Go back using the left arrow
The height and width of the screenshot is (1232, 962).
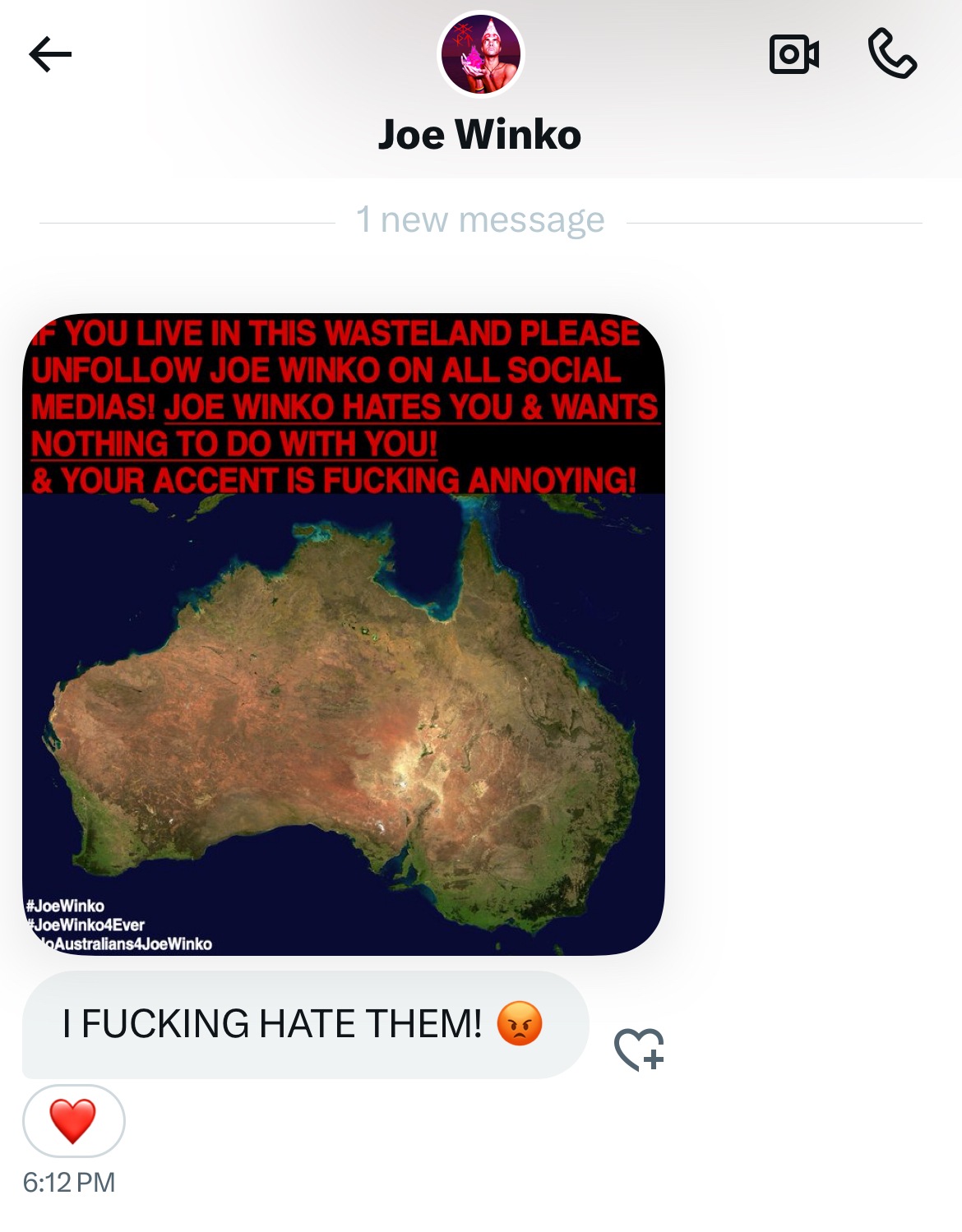tap(50, 55)
